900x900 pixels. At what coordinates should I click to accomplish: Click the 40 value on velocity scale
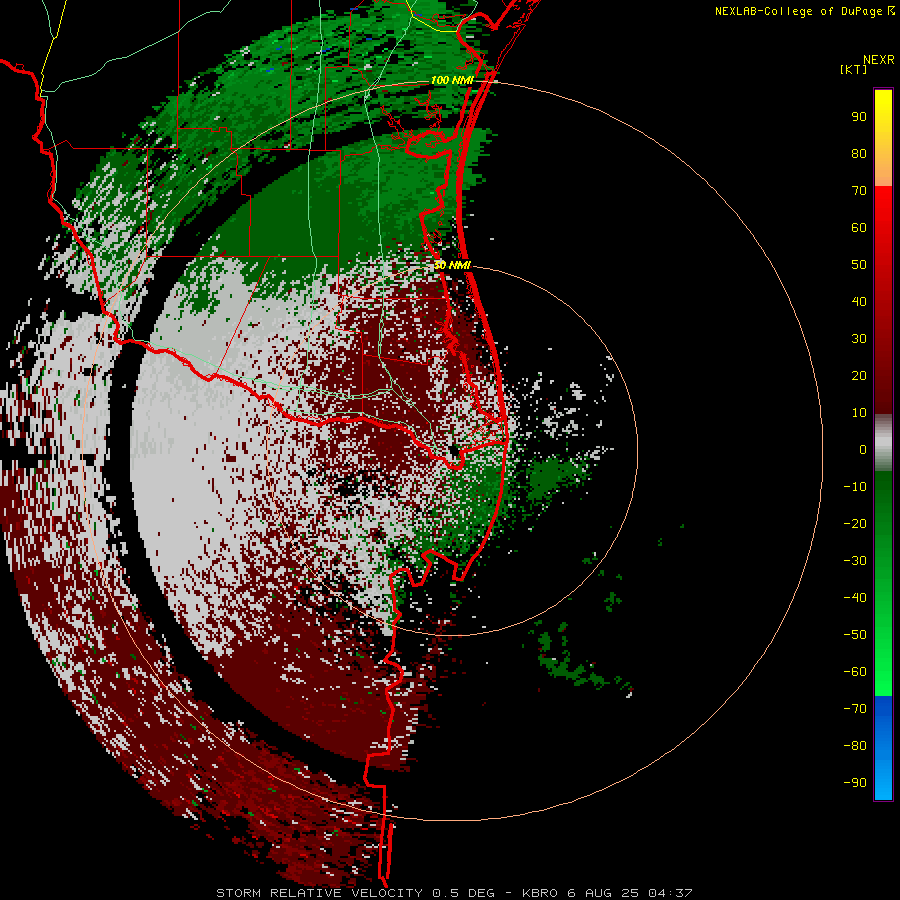859,302
